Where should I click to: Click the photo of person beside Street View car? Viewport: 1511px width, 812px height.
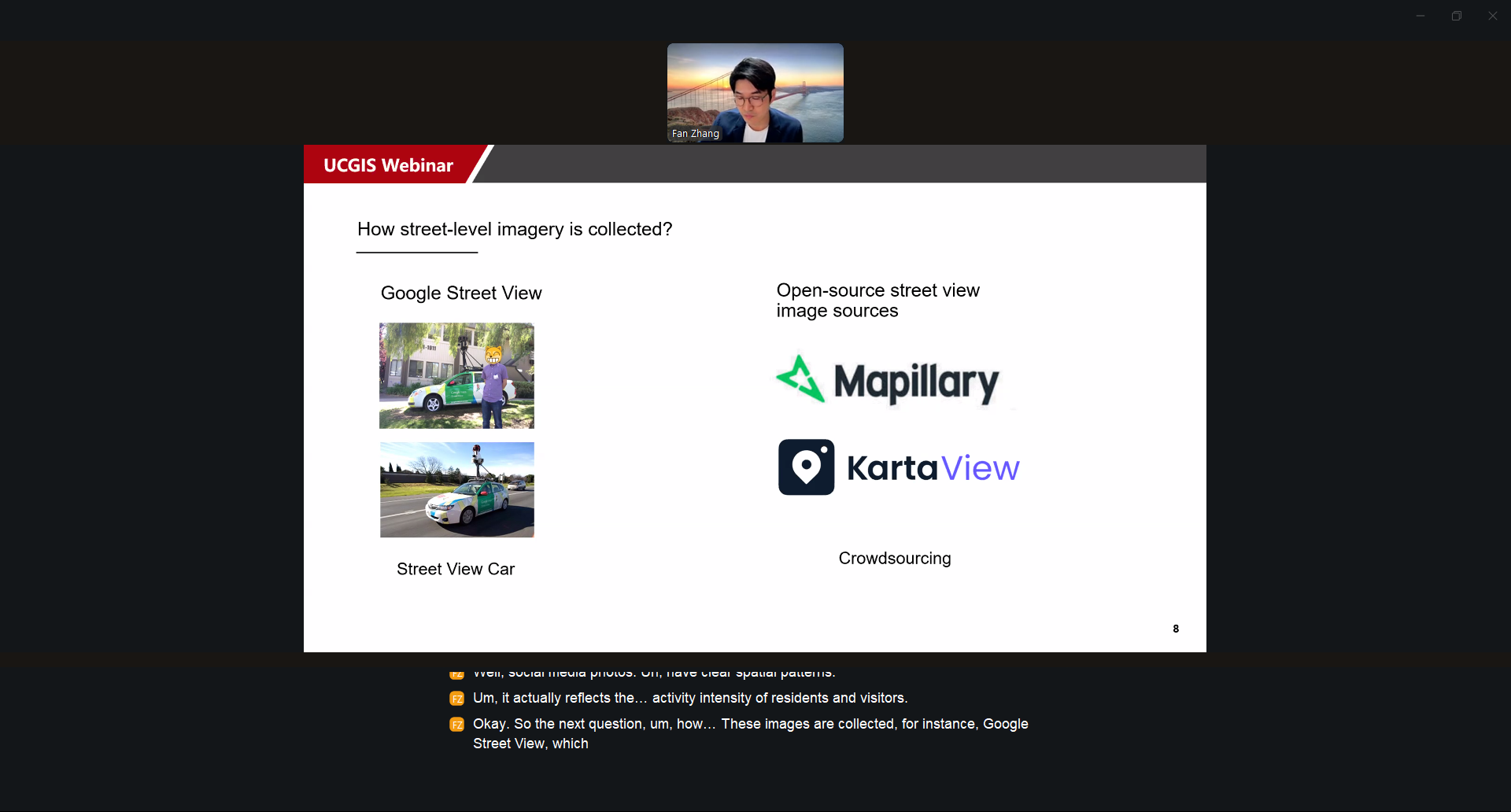click(x=456, y=375)
